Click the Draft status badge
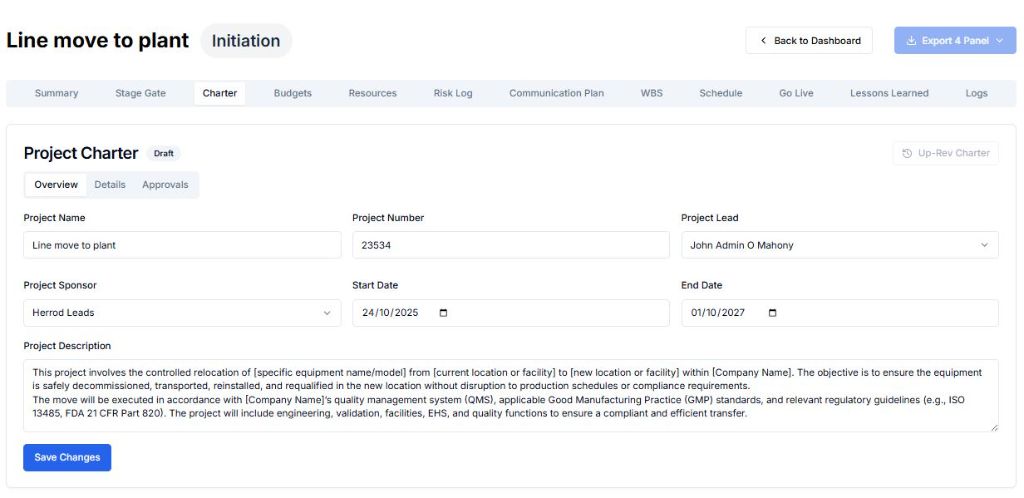This screenshot has width=1024, height=498. coord(163,154)
